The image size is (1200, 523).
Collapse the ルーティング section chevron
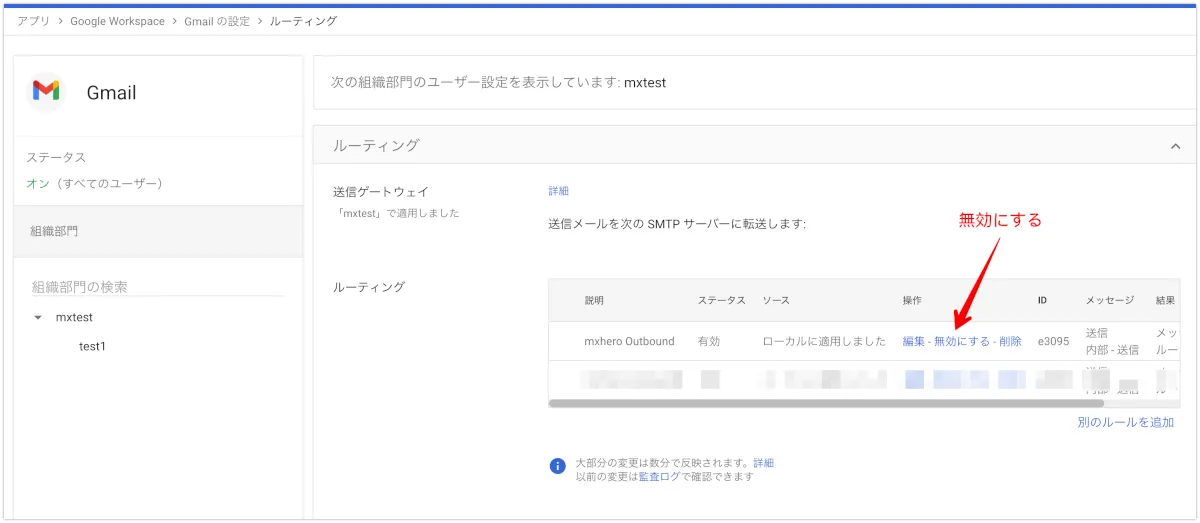click(x=1175, y=146)
